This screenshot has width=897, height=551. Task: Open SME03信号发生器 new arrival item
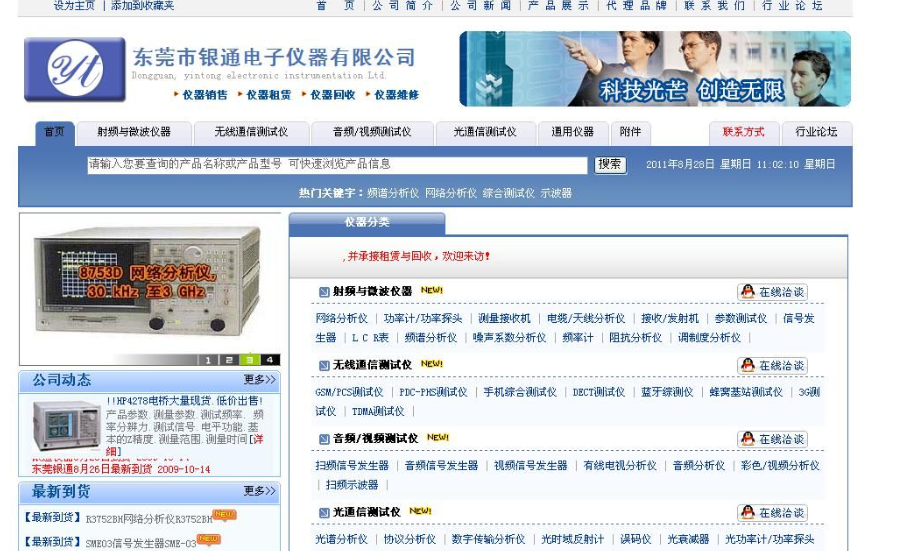(x=141, y=544)
